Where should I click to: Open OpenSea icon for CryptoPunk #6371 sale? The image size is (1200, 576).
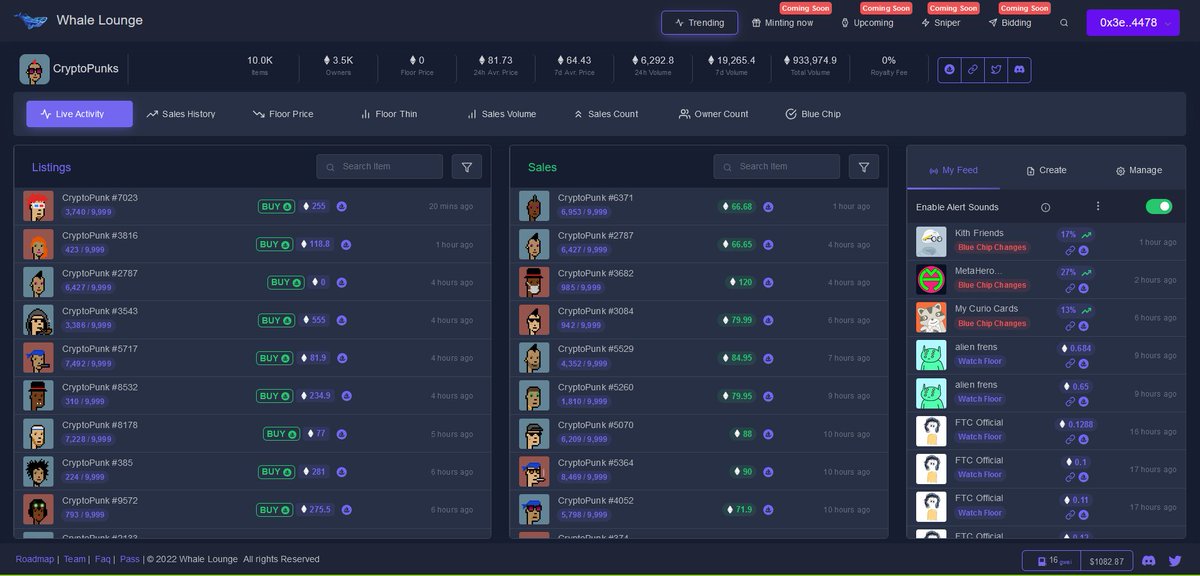coord(768,207)
